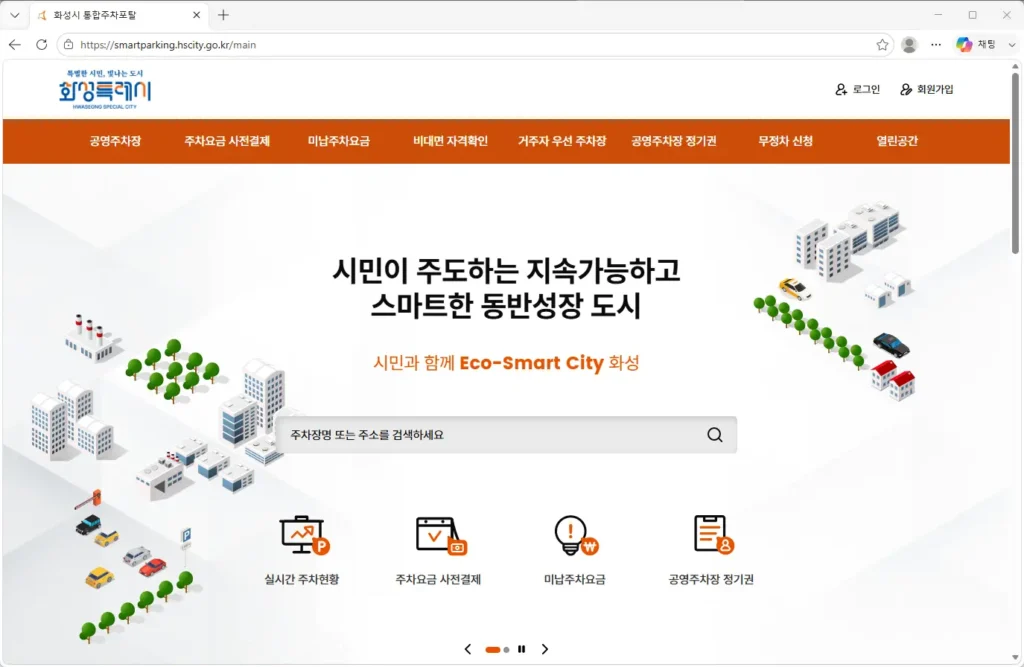Image resolution: width=1024 pixels, height=667 pixels.
Task: Open the 공영주차장 정기권 document icon
Action: click(713, 534)
